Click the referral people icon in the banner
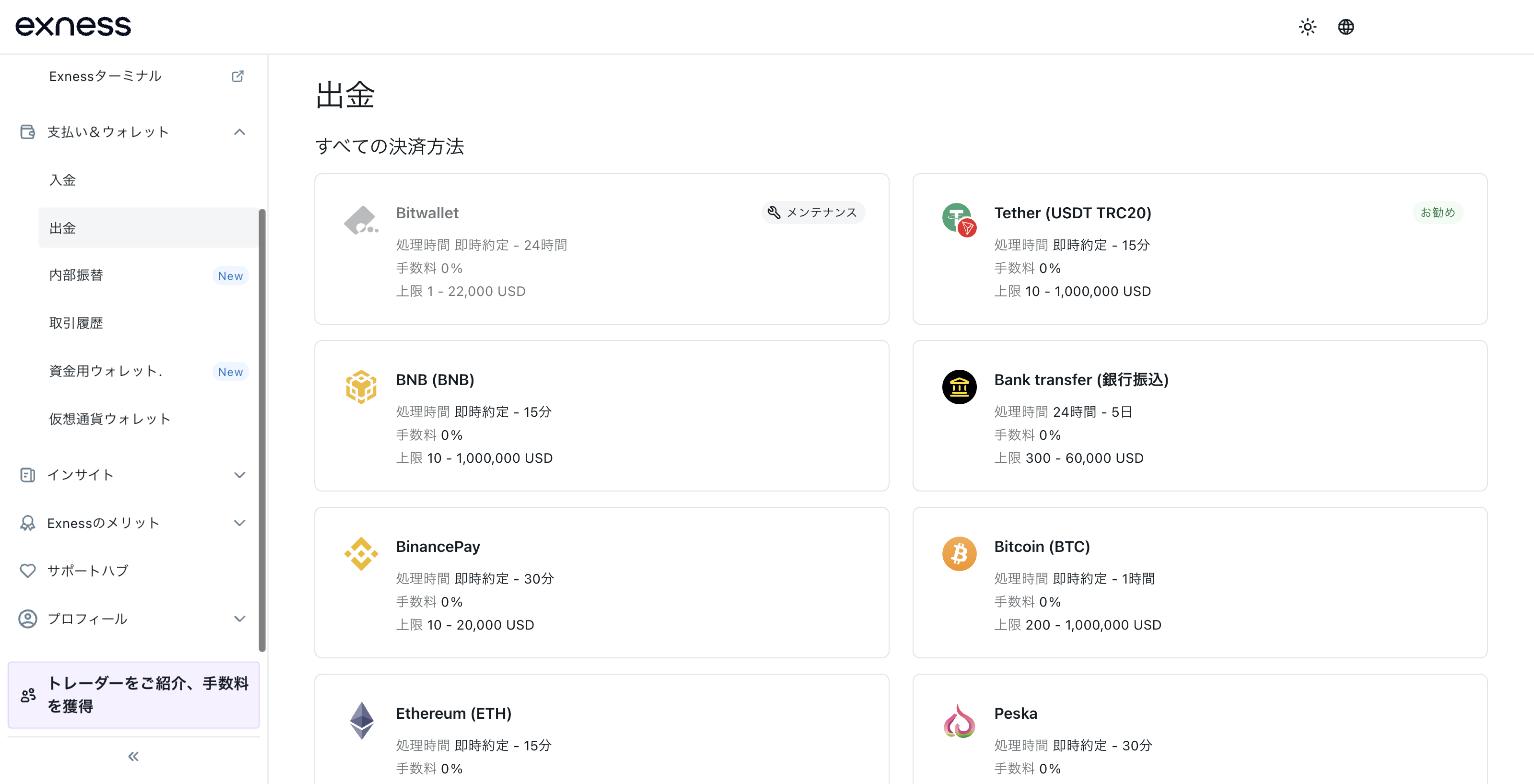 [28, 695]
